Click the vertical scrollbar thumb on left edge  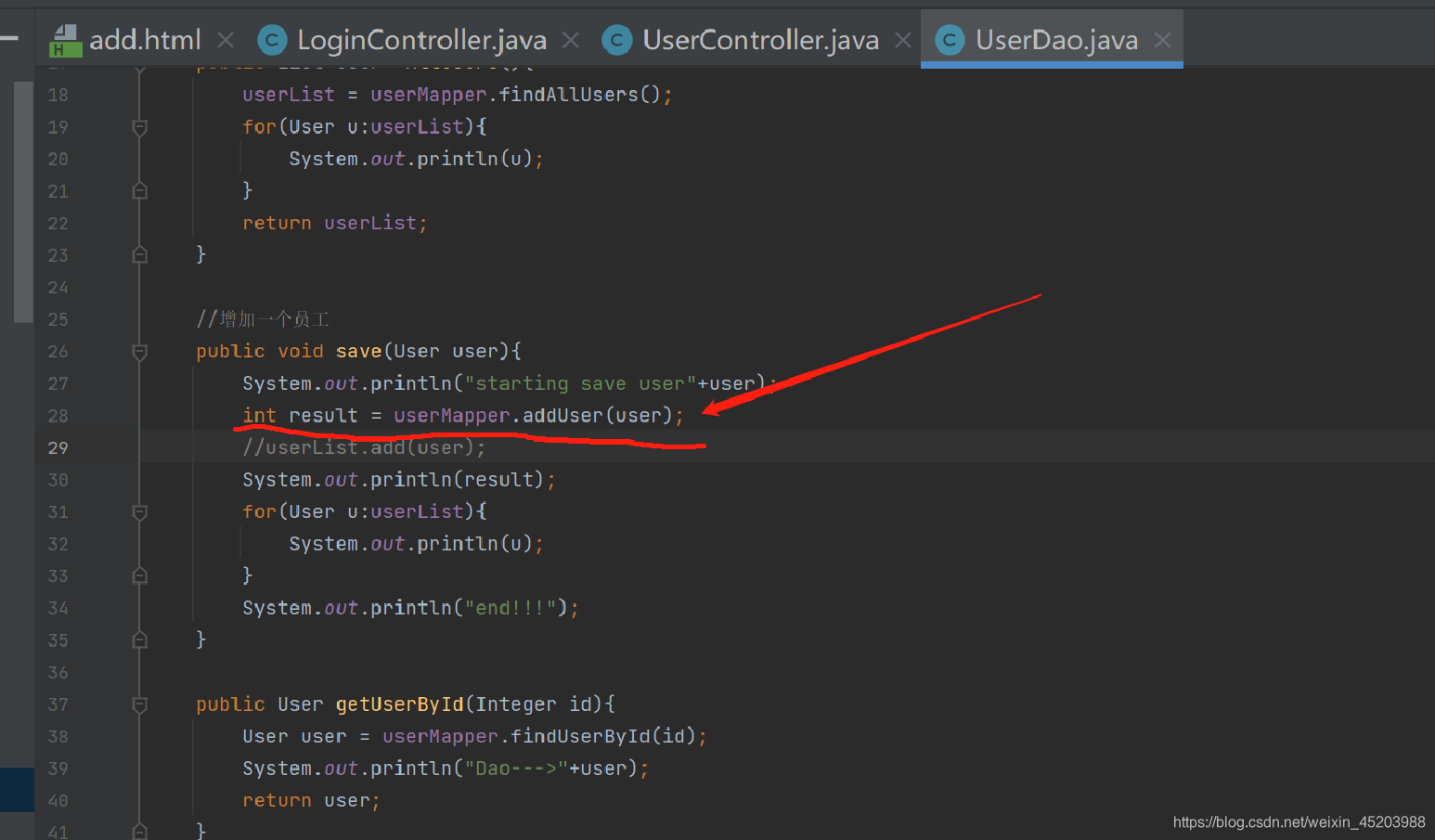tap(23, 201)
